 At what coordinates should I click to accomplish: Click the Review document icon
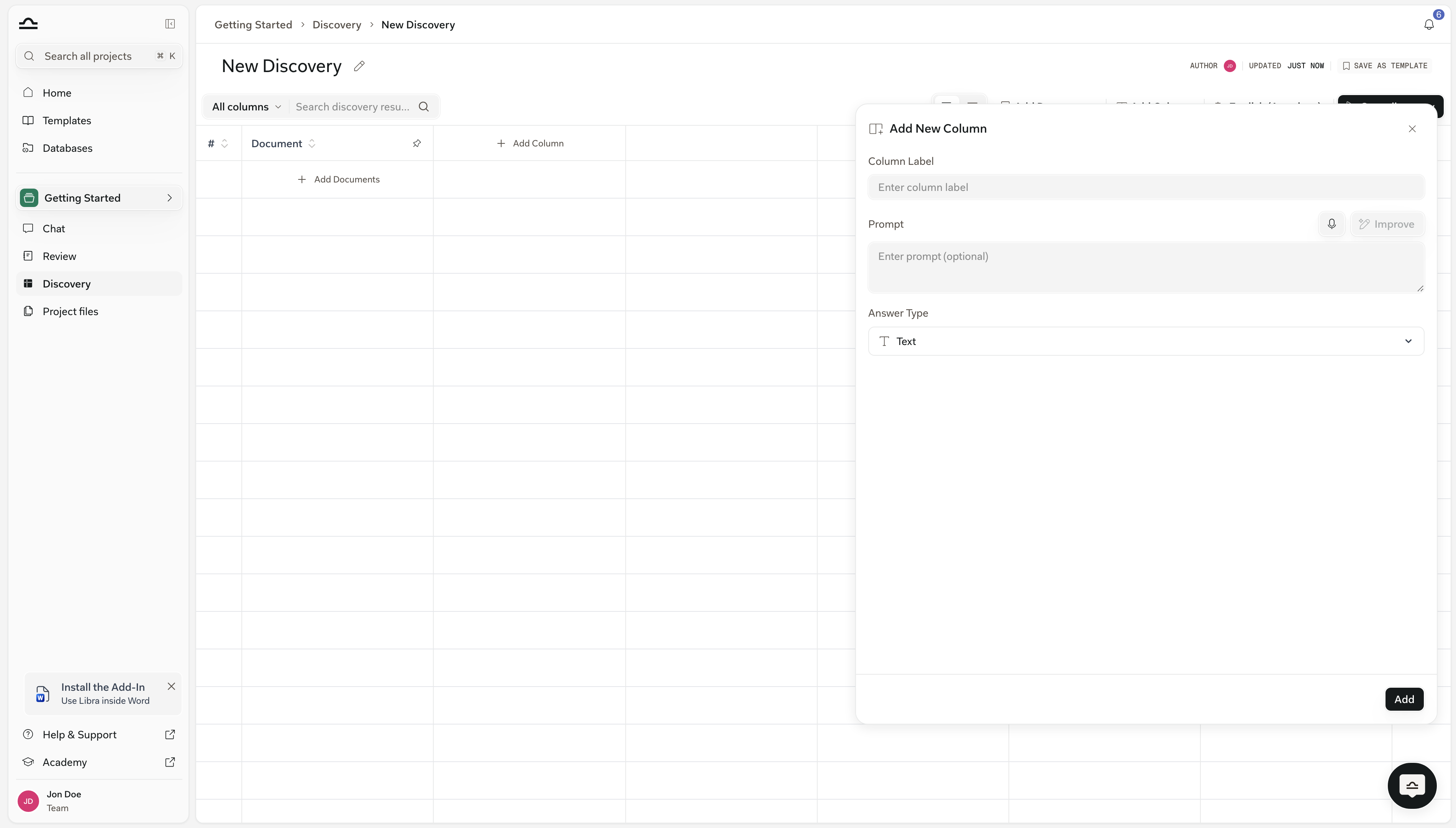[x=28, y=255]
